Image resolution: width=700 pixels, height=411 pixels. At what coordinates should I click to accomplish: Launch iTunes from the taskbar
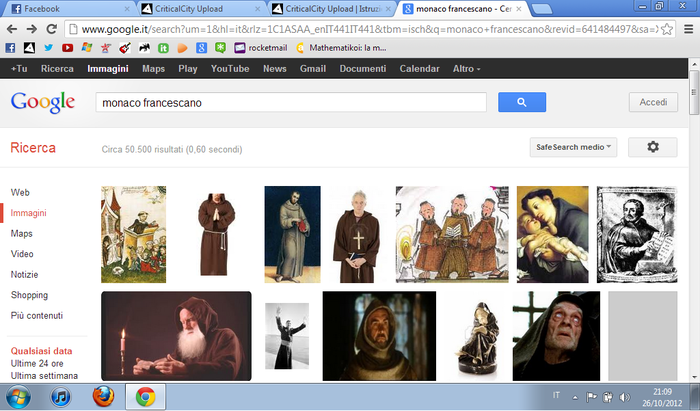(61, 396)
